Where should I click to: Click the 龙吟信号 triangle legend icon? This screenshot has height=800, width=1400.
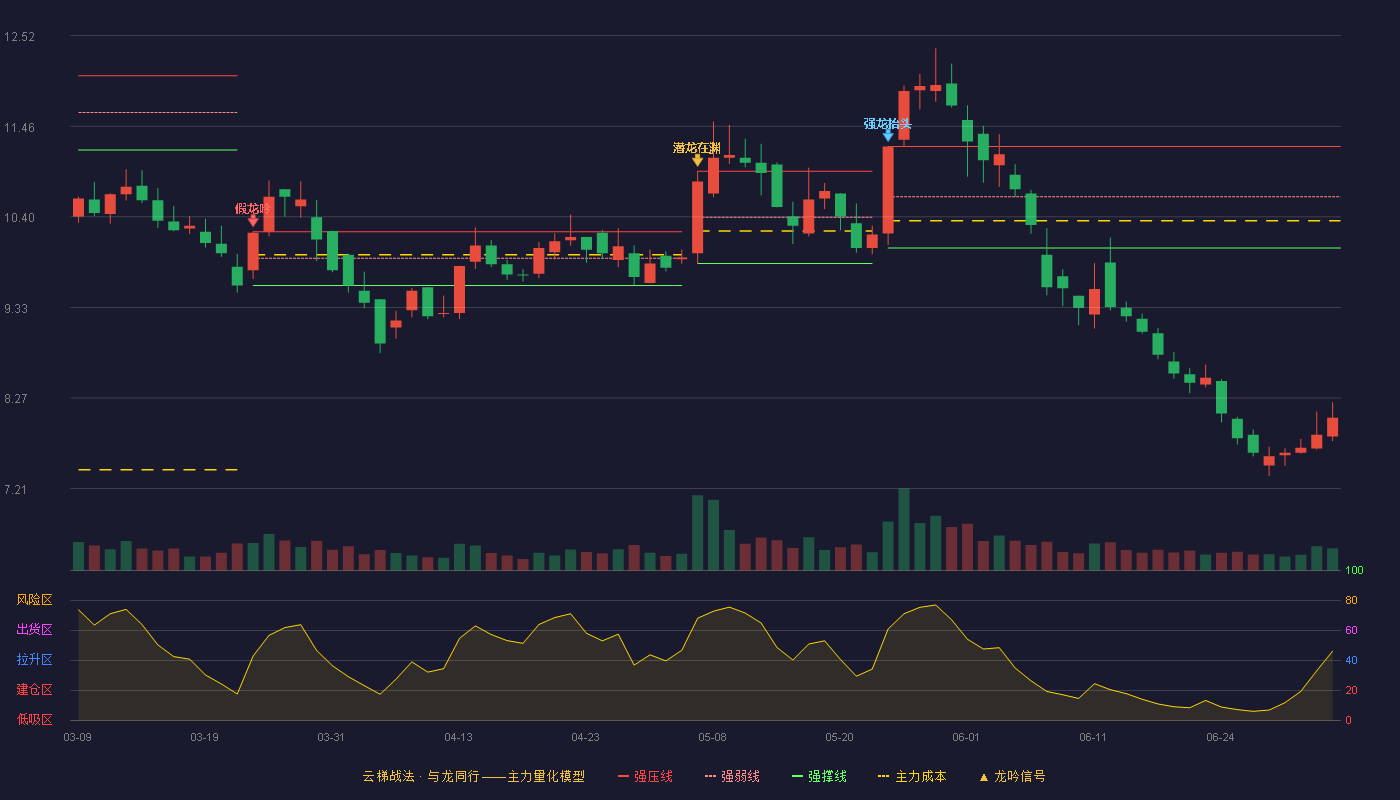click(983, 777)
